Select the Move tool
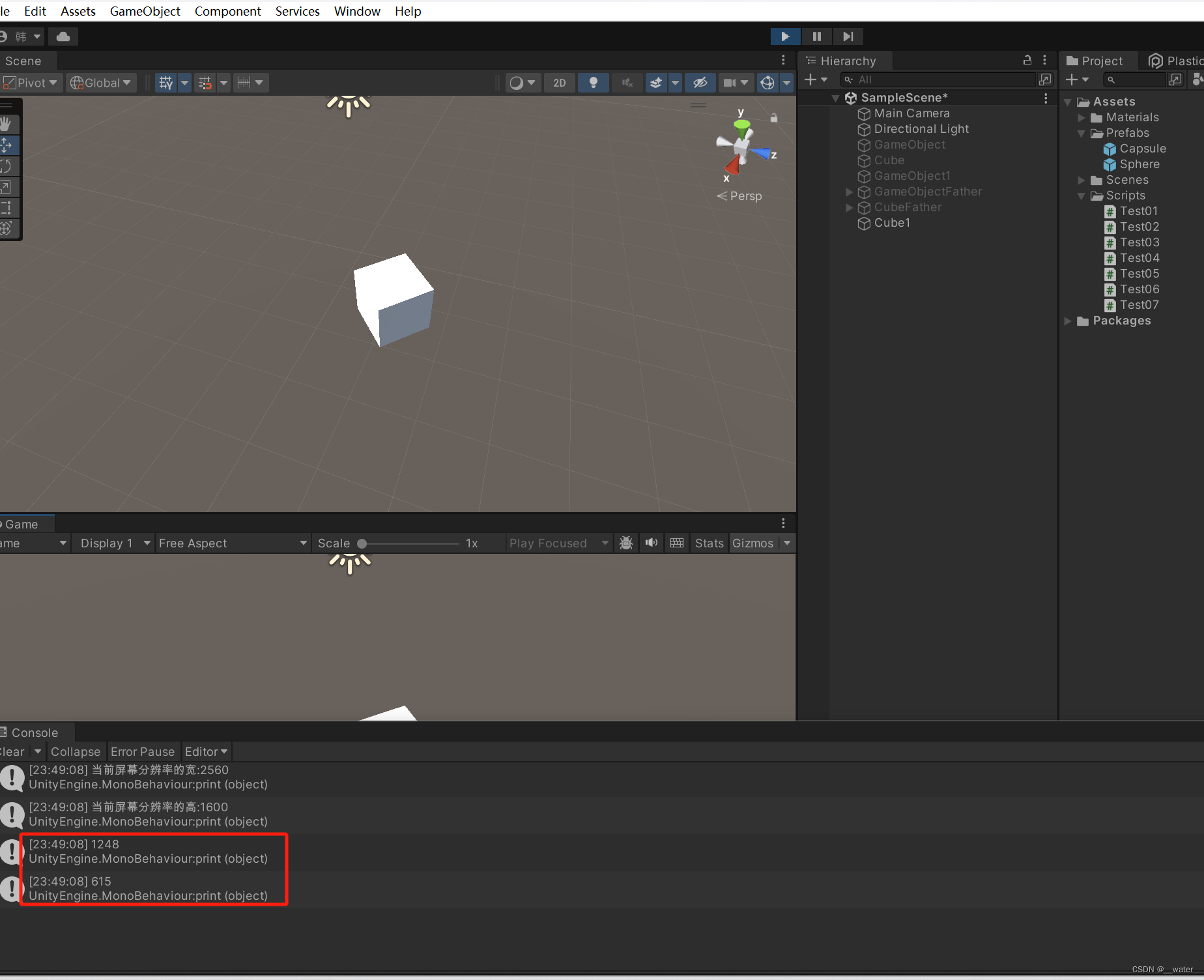 pos(9,145)
